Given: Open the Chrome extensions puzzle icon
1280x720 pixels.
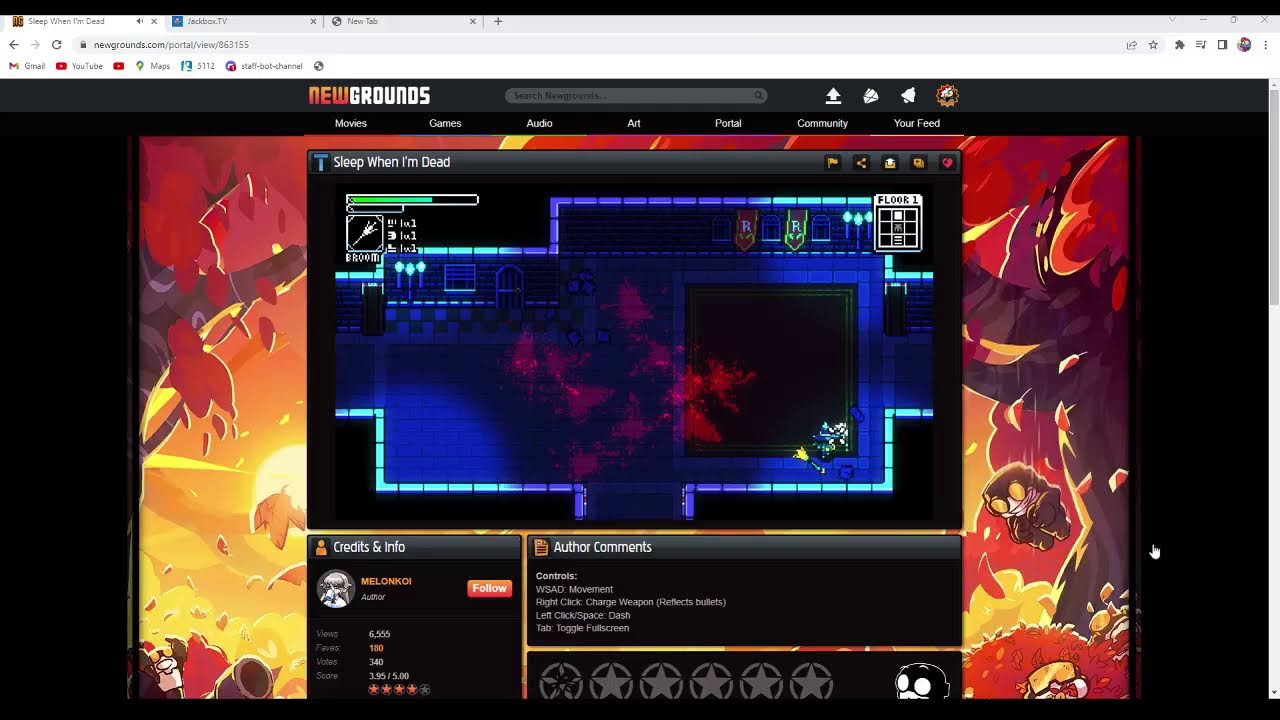Looking at the screenshot, I should pyautogui.click(x=1180, y=45).
